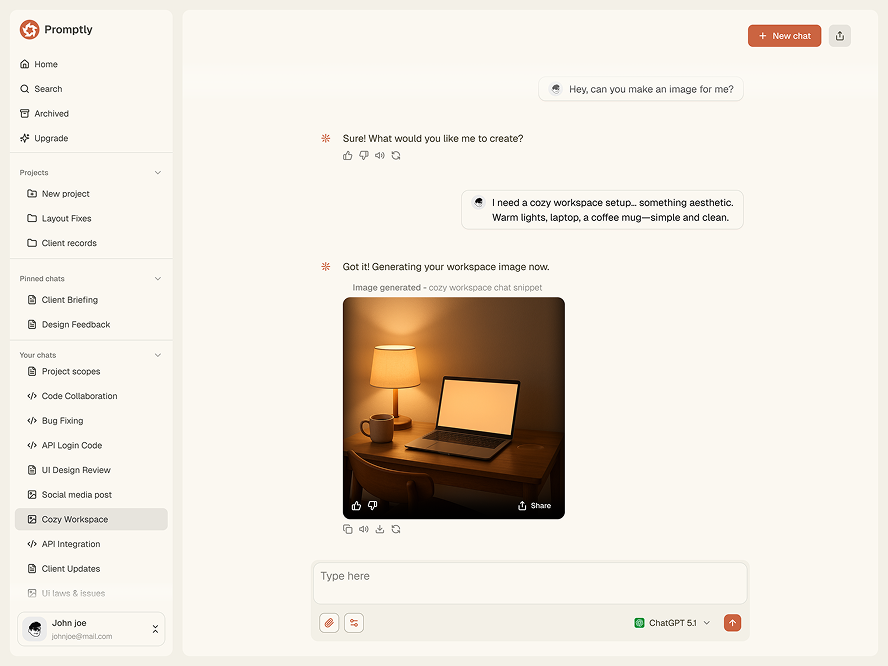888x666 pixels.
Task: Dislike the generated image with thumbs down overlay
Action: 373,506
